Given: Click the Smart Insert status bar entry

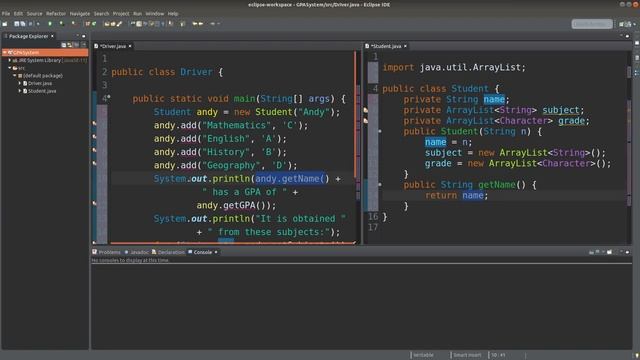Looking at the screenshot, I should pyautogui.click(x=467, y=355).
